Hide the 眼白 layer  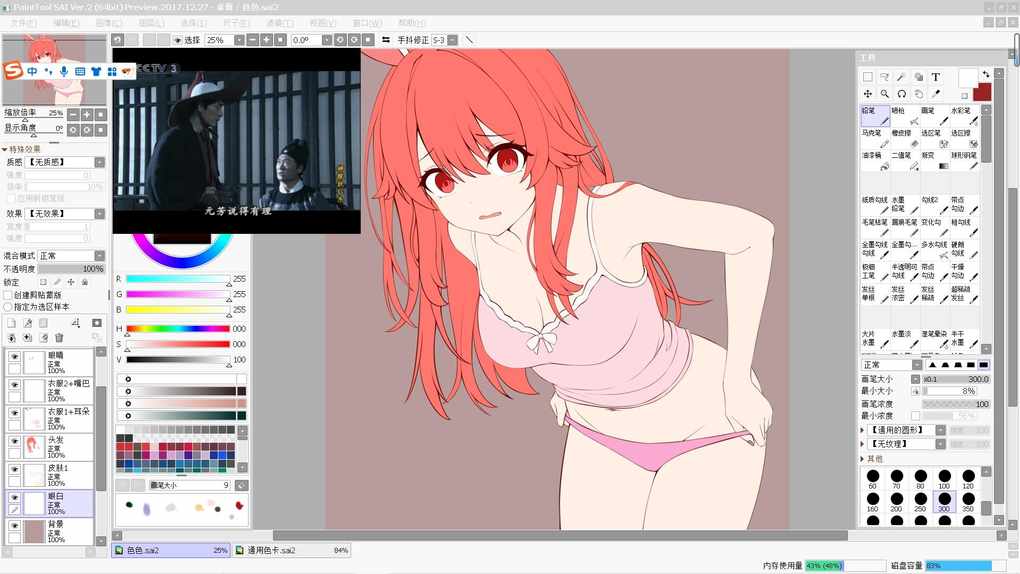14,497
